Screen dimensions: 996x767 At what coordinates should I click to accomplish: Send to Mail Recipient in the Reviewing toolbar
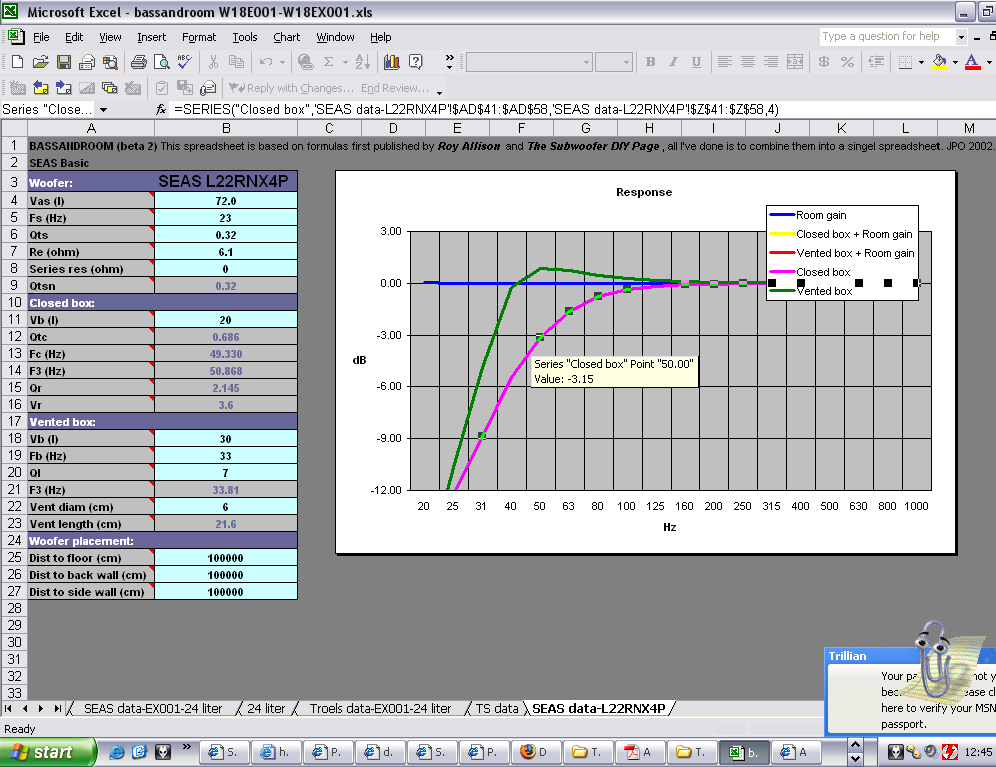(208, 88)
